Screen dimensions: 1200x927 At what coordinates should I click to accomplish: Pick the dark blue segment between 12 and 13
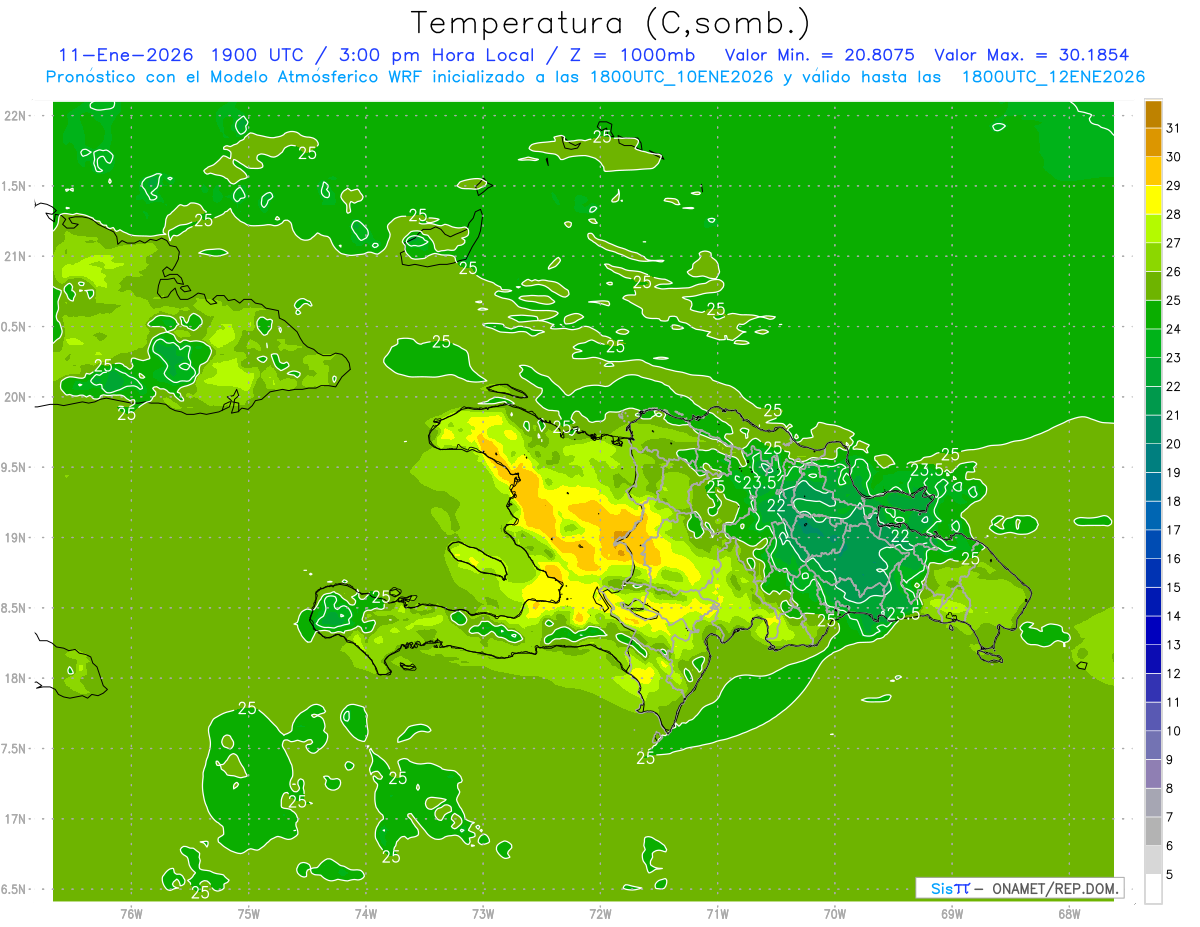(1153, 660)
